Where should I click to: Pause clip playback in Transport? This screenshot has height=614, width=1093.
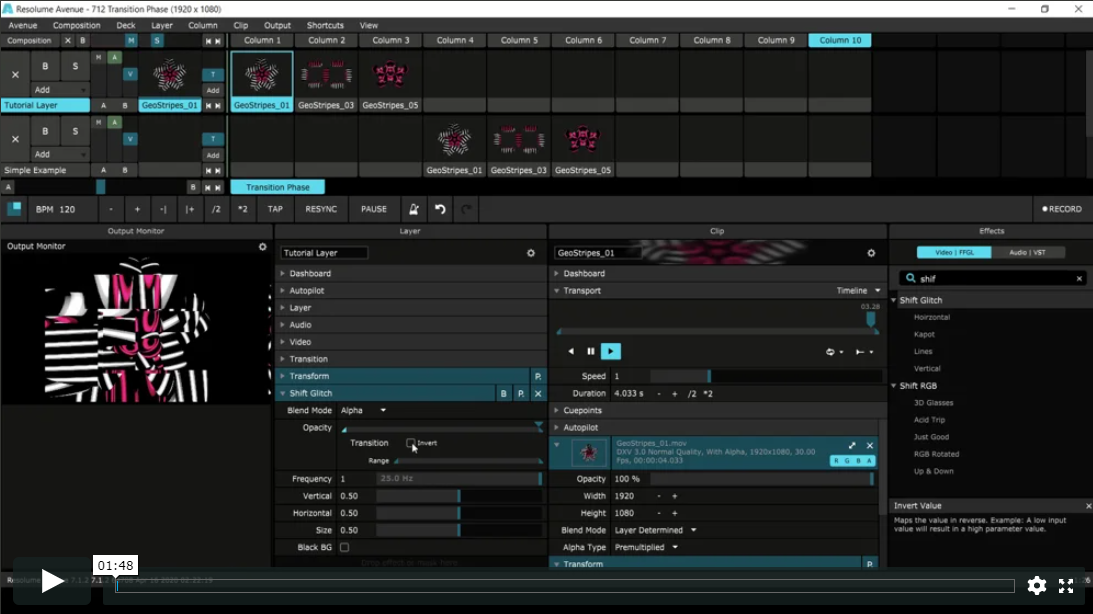tap(590, 351)
